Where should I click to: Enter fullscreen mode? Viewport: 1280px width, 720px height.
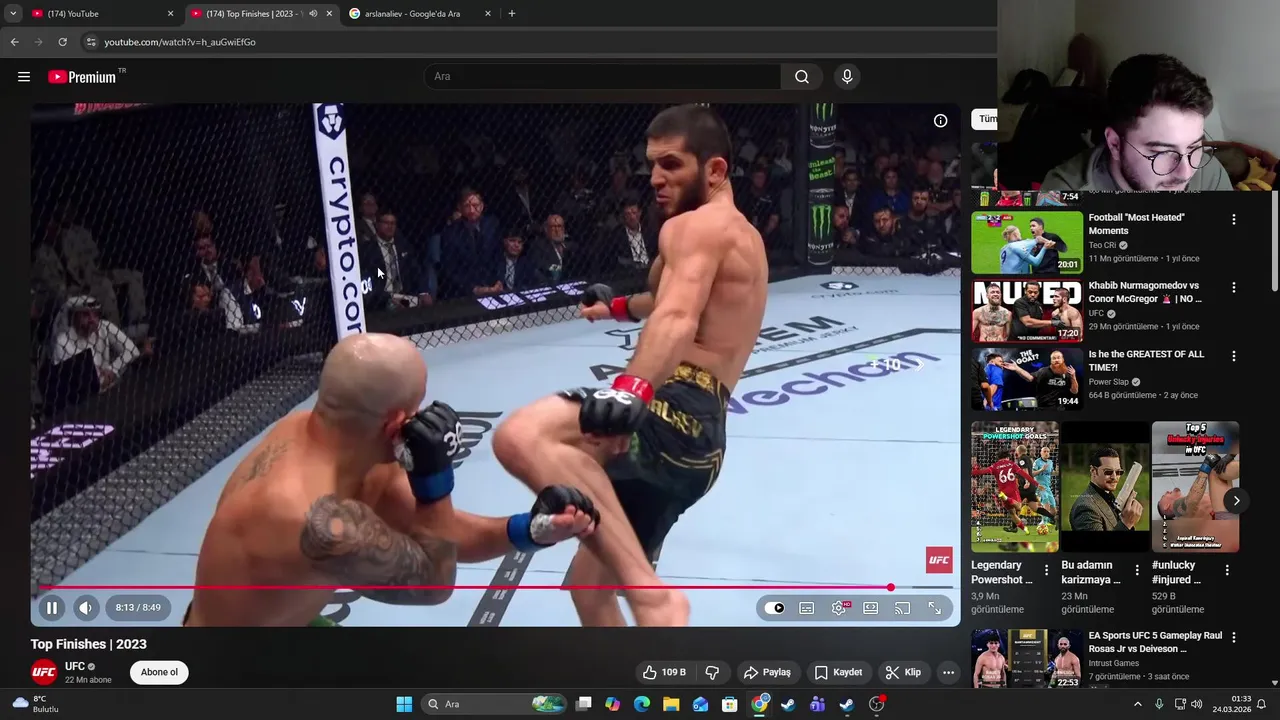[934, 608]
